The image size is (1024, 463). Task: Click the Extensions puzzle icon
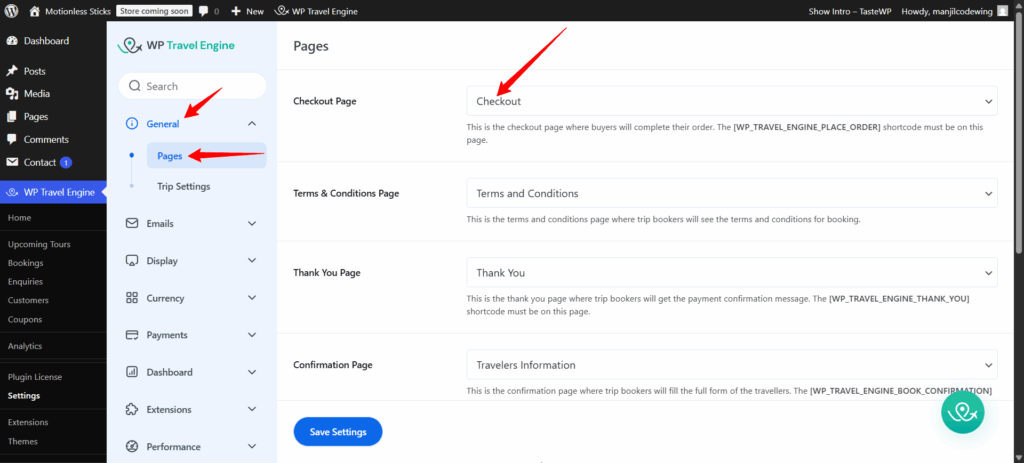[x=132, y=409]
